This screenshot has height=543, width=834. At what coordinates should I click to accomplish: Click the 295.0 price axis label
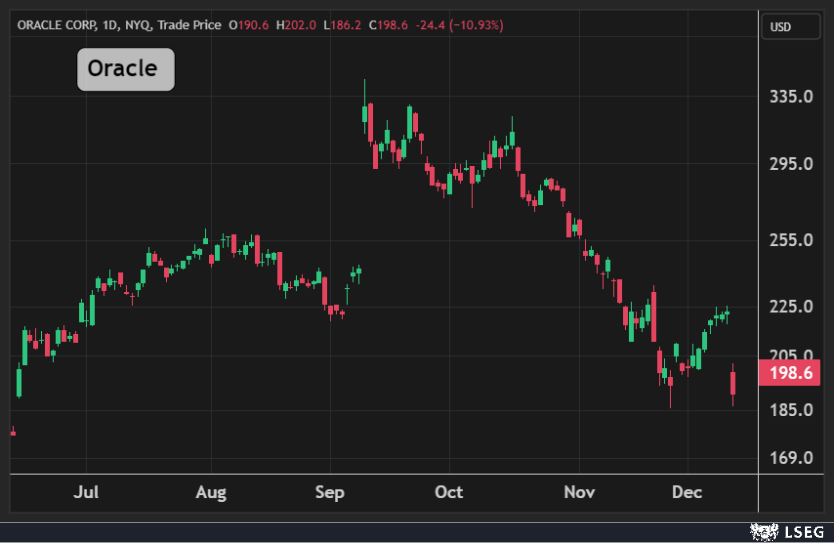click(788, 163)
